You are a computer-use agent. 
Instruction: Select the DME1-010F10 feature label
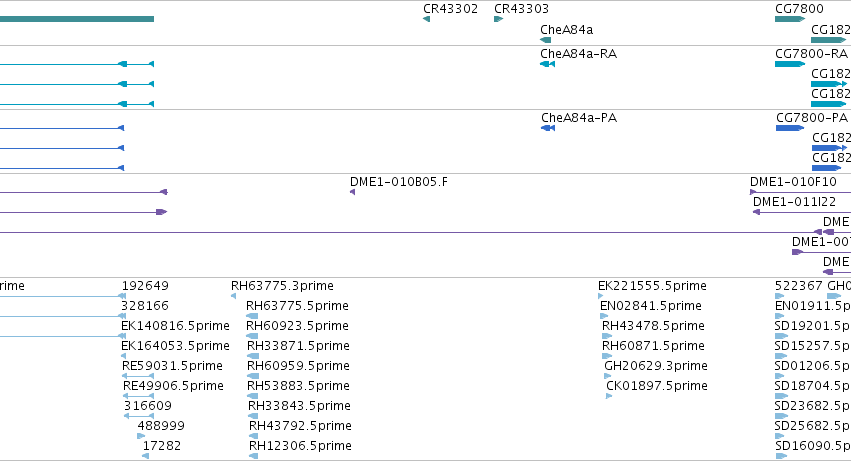click(793, 182)
